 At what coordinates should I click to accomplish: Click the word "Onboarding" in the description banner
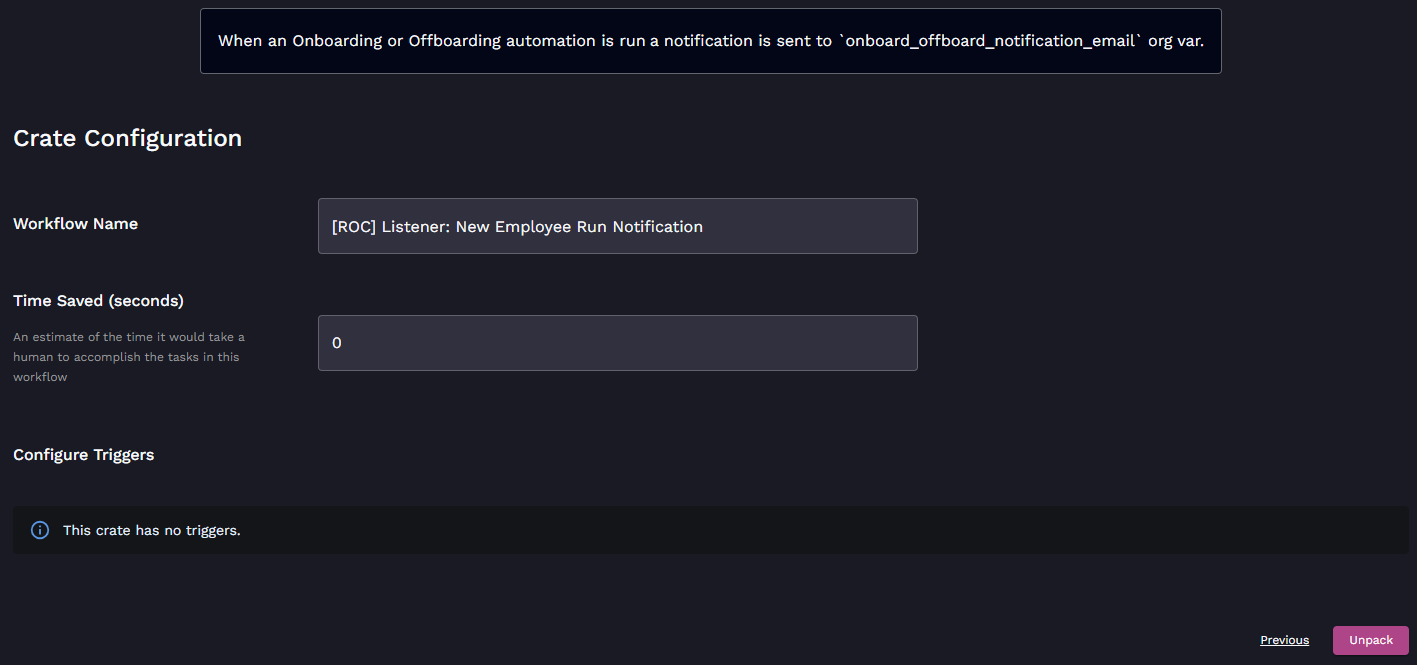pos(338,41)
